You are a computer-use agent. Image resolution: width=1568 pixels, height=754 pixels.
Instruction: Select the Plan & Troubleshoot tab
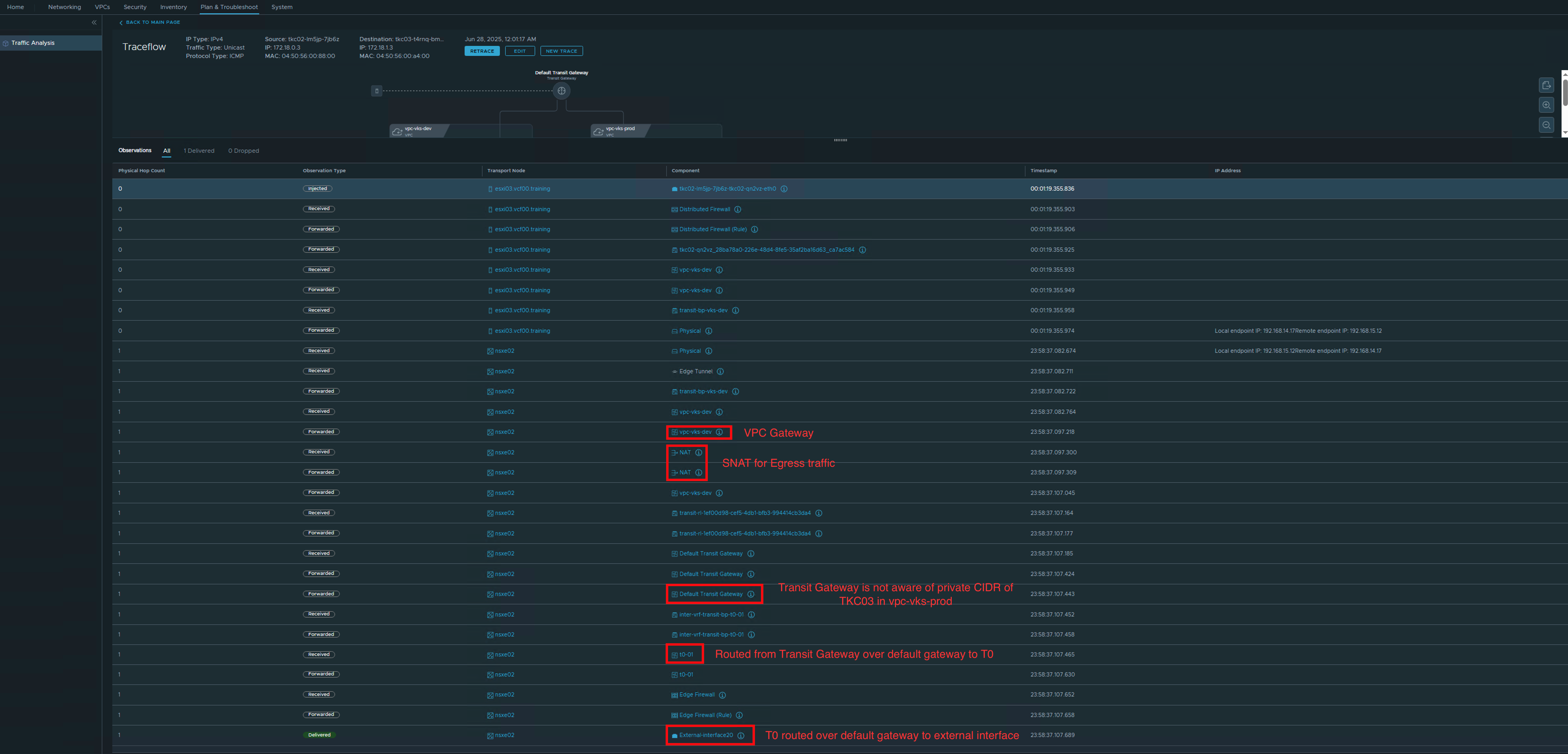click(229, 7)
